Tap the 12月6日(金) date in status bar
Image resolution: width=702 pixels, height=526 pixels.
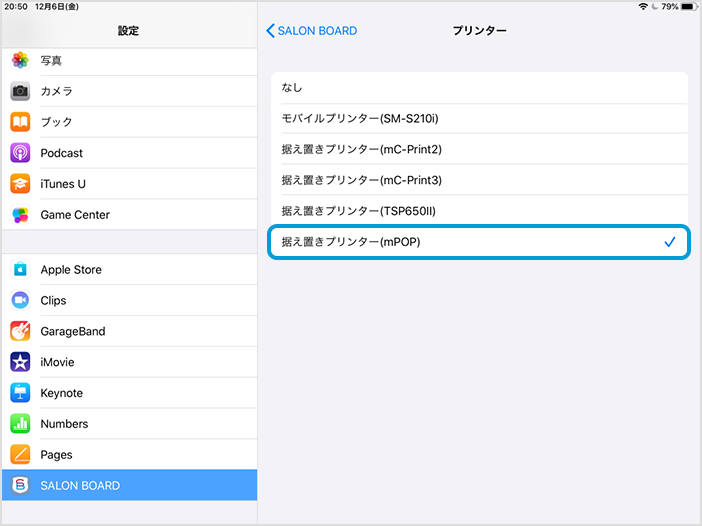click(57, 7)
